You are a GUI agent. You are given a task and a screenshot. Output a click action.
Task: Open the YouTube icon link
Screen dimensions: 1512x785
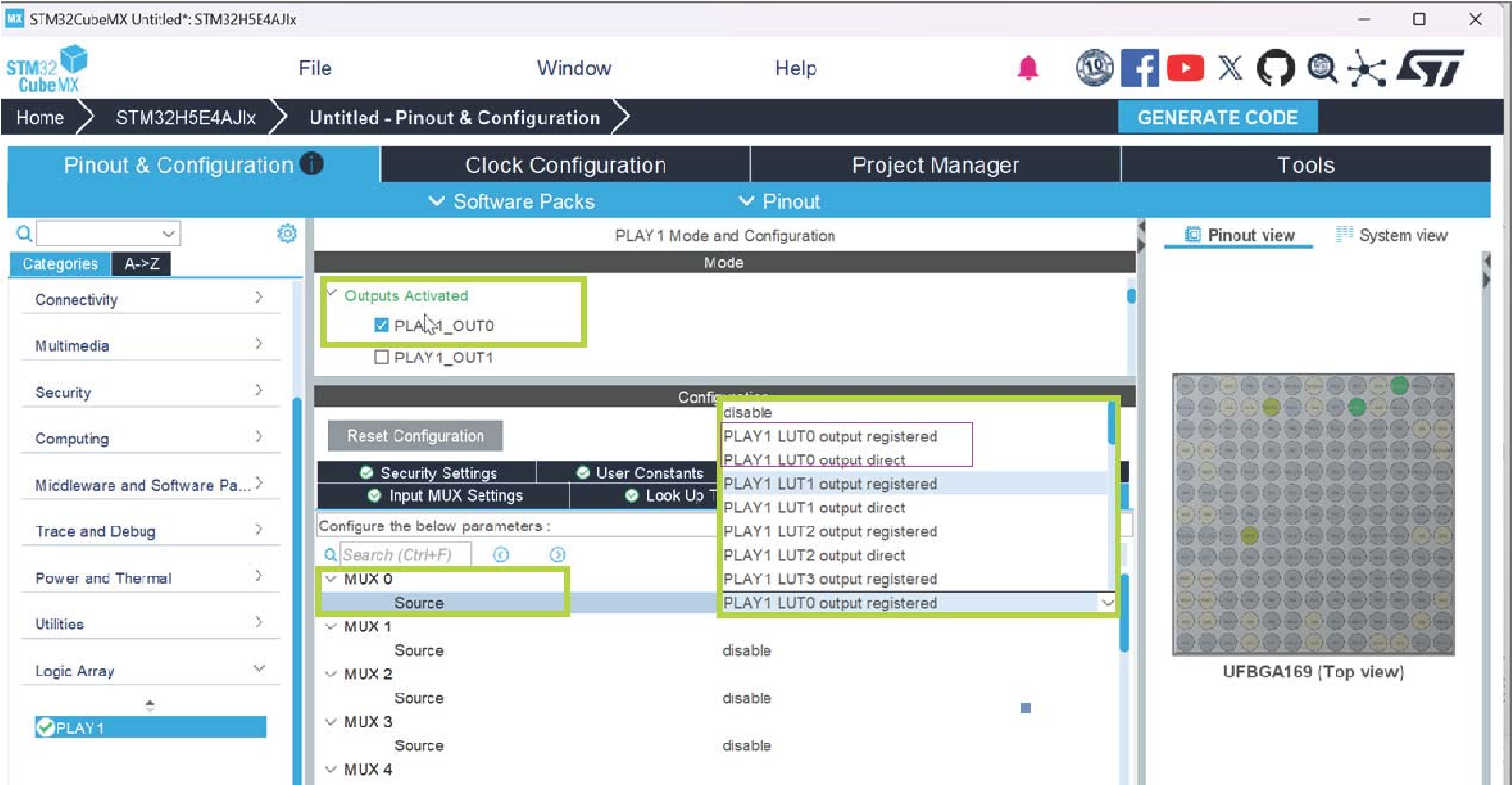coord(1185,68)
